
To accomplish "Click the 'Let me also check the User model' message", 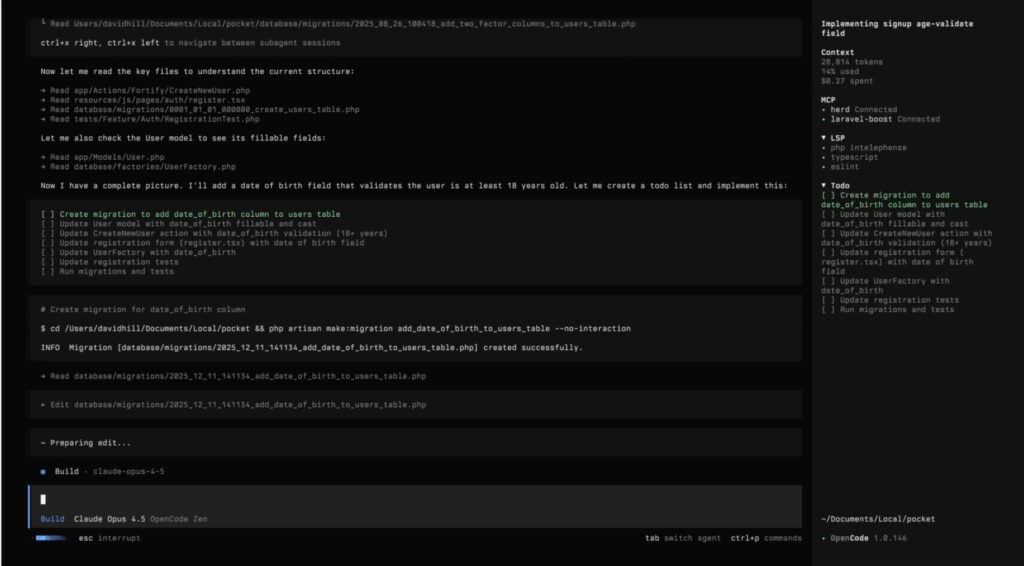I will [x=183, y=138].
